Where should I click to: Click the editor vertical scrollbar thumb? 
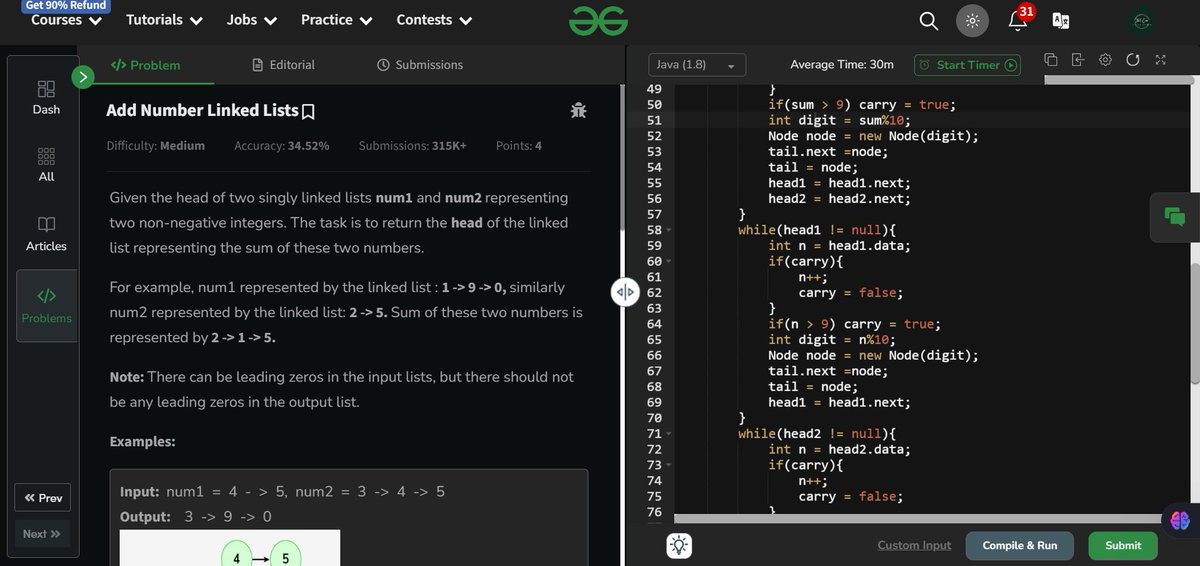[x=1194, y=322]
